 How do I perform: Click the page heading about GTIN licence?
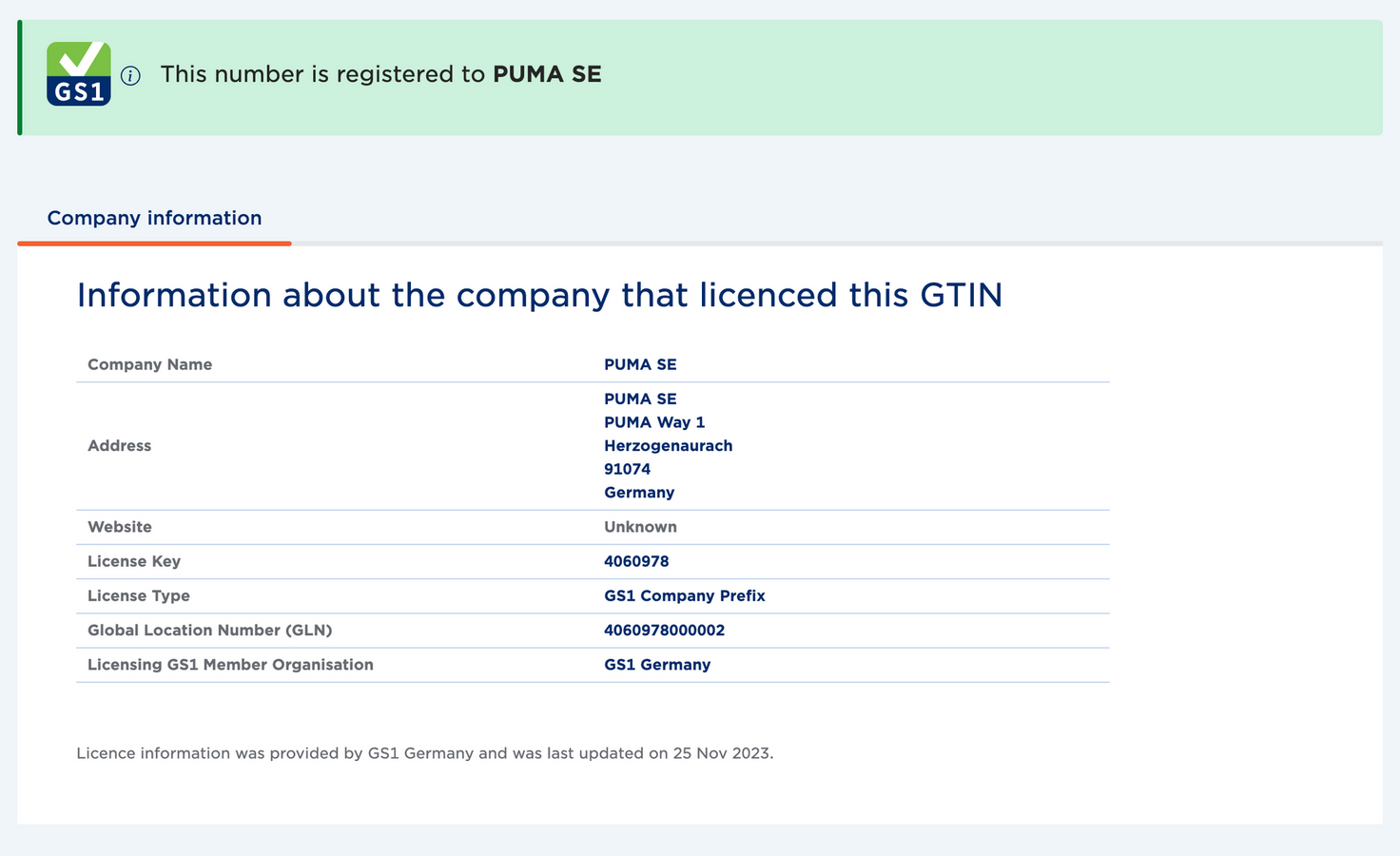click(539, 295)
